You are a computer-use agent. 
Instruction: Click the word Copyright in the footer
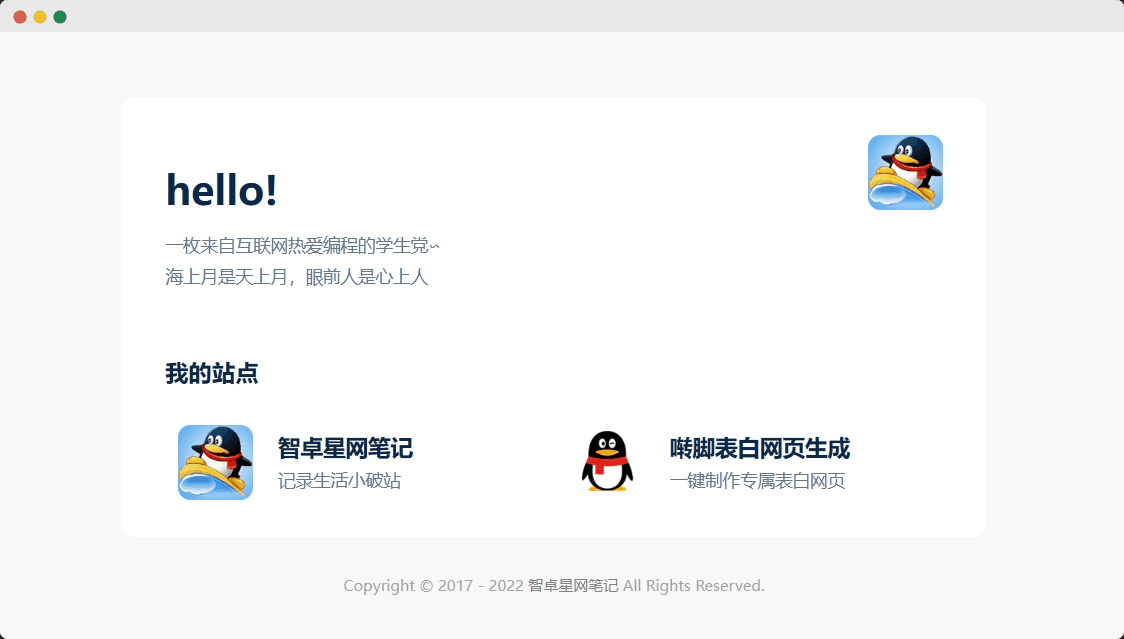click(x=379, y=586)
